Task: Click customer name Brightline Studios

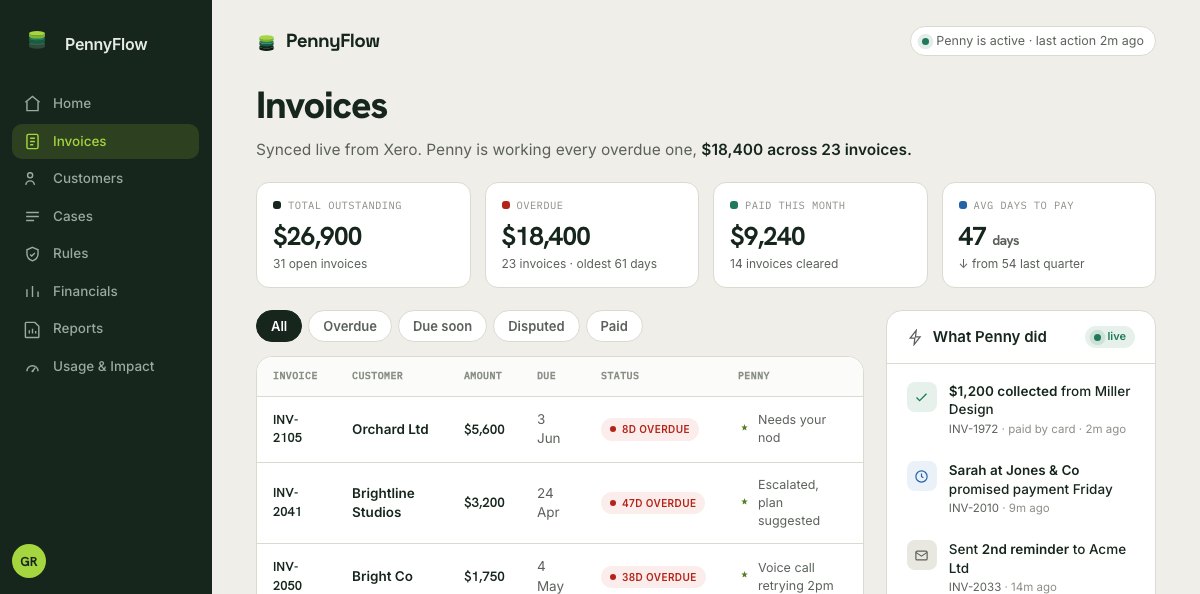Action: tap(383, 503)
